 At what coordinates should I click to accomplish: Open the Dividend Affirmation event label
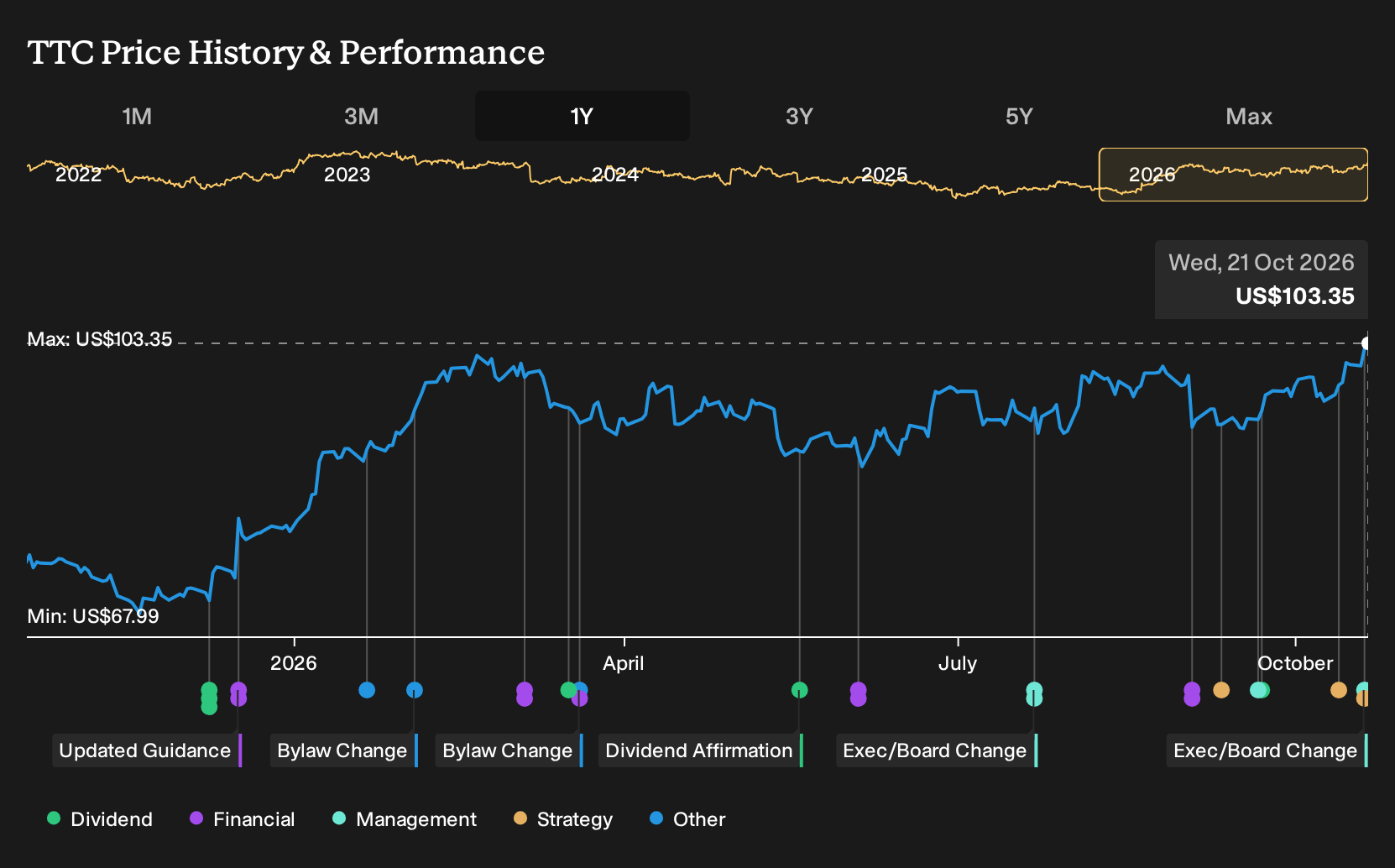(x=701, y=750)
